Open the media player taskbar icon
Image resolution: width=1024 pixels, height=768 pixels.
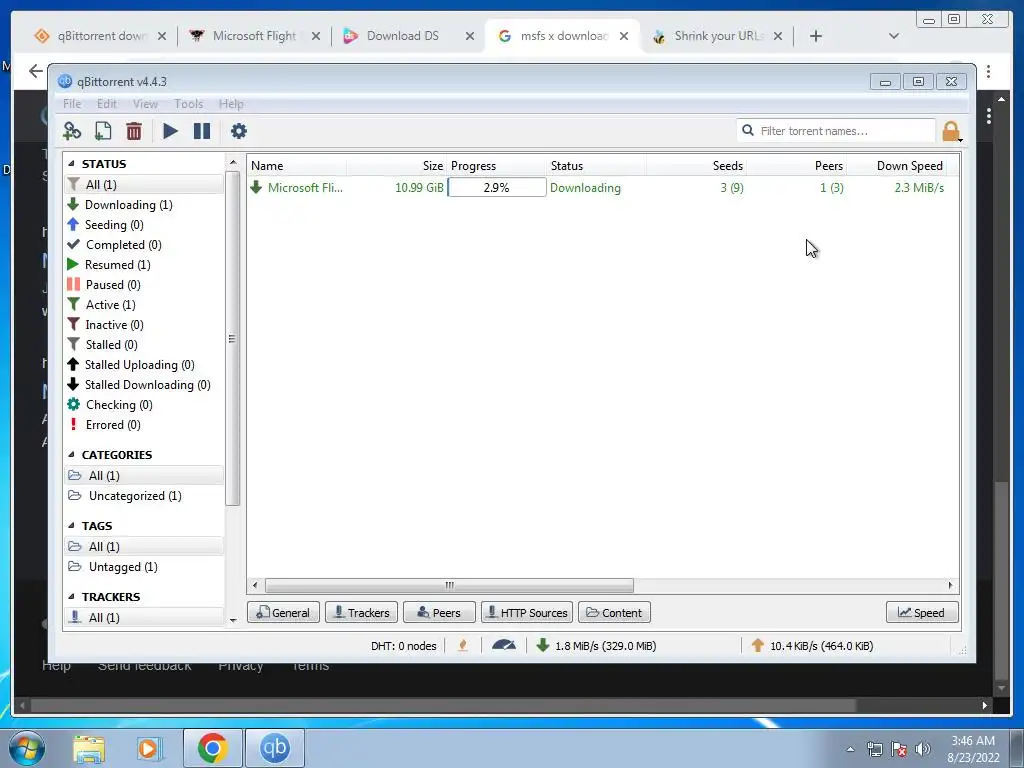(150, 748)
